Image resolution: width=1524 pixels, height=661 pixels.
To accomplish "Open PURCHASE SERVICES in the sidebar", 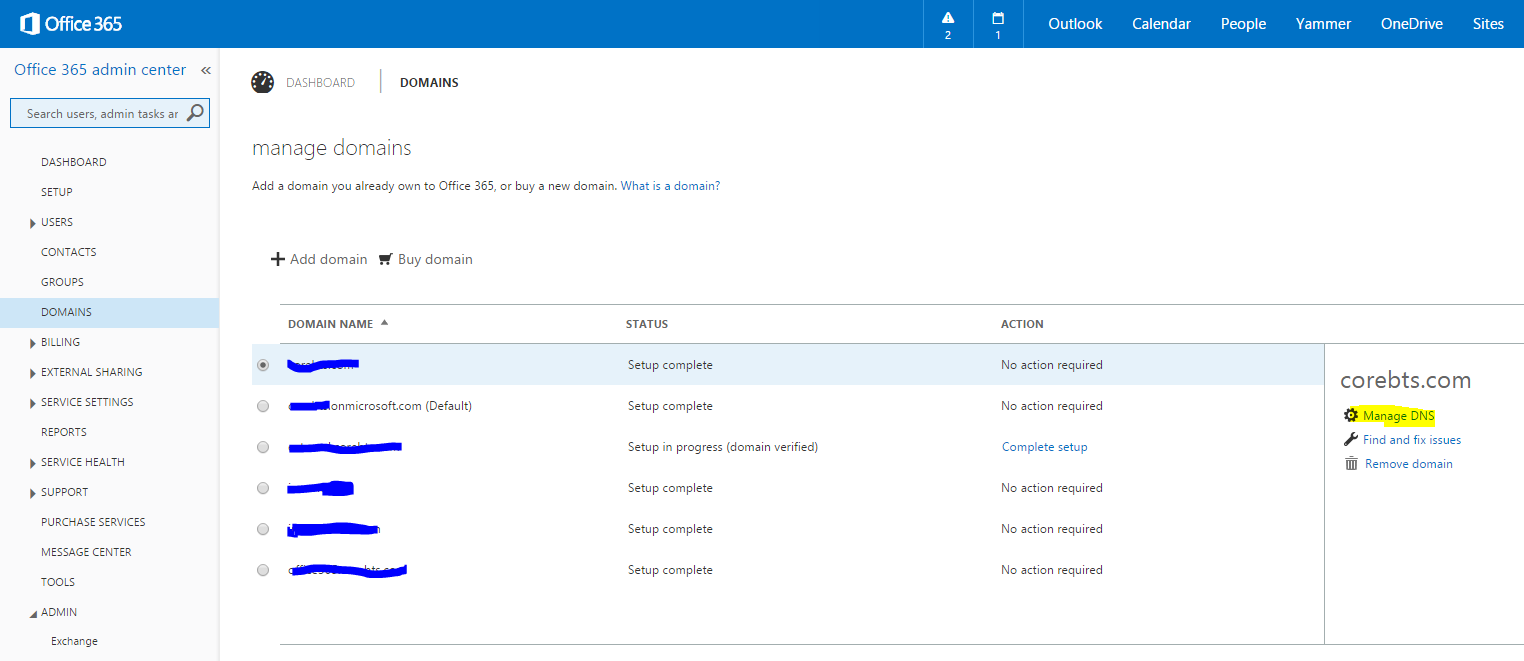I will [x=93, y=522].
